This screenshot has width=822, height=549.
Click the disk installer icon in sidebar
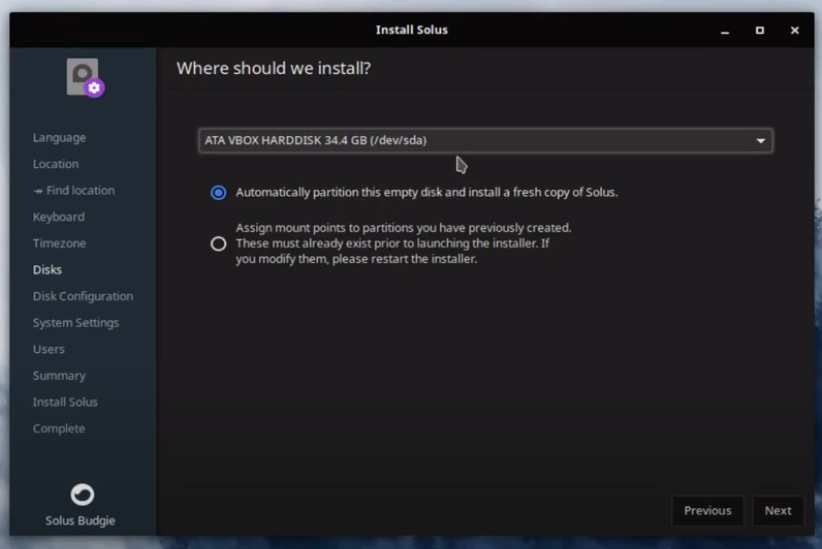click(x=85, y=77)
